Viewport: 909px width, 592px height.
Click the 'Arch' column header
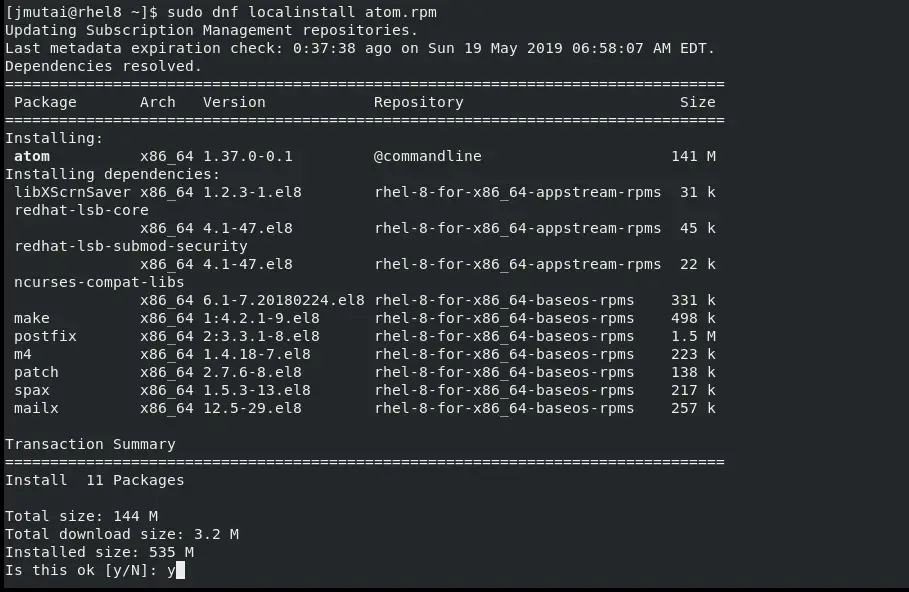point(158,102)
